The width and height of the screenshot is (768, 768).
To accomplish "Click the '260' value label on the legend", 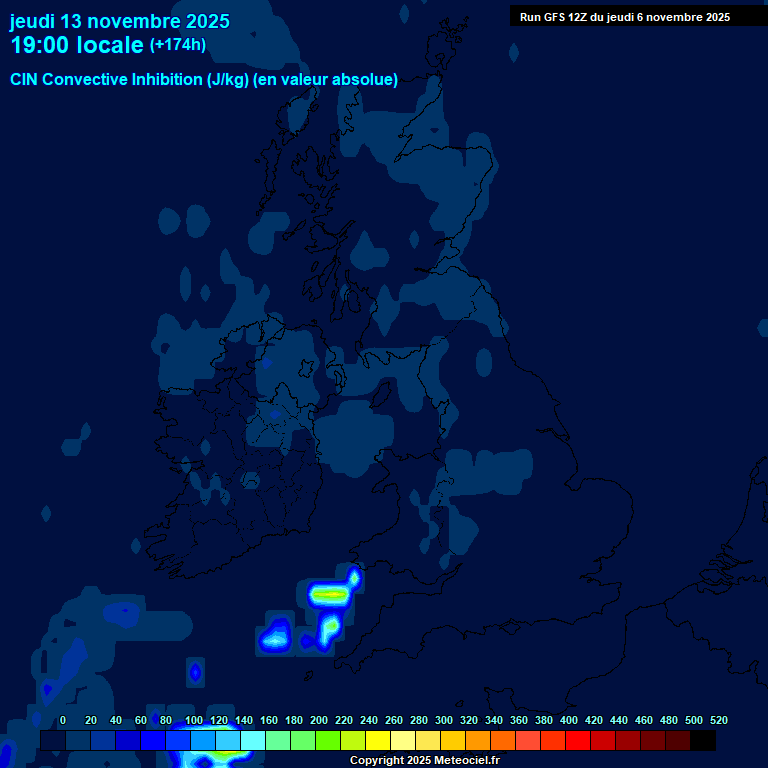I will coord(394,720).
